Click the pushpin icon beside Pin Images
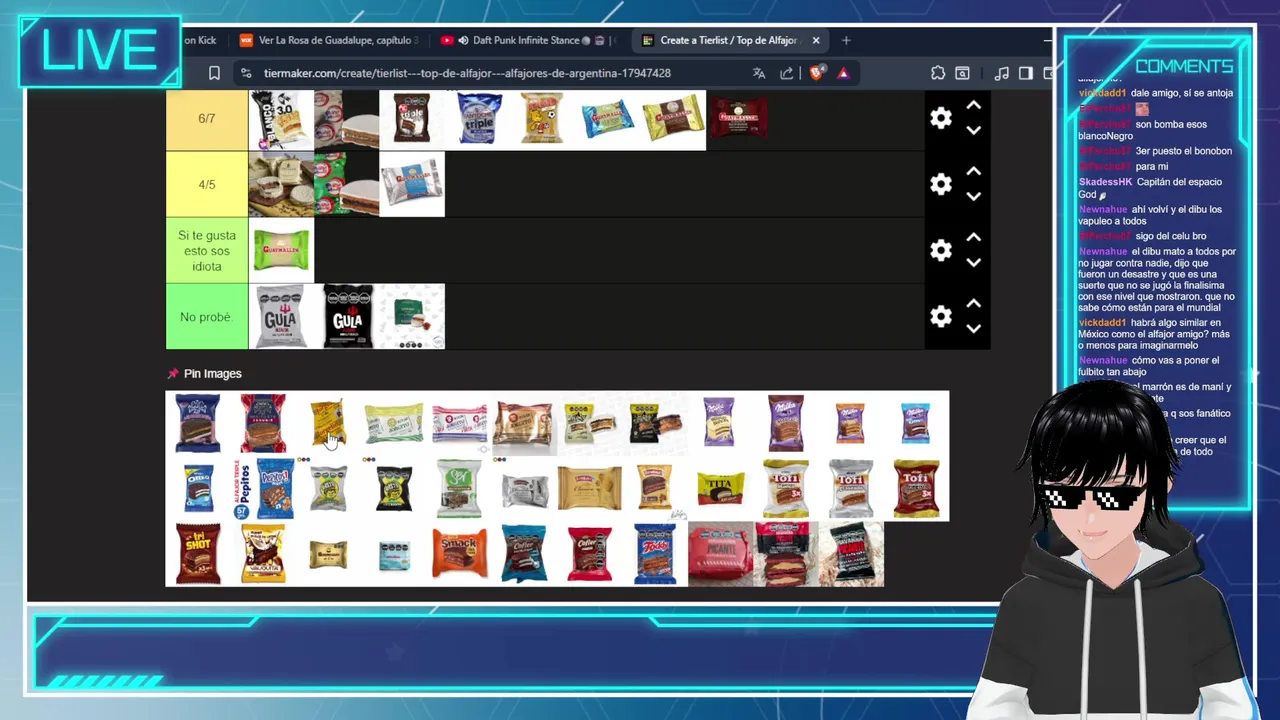Screen dimensions: 1280x720 [172, 374]
